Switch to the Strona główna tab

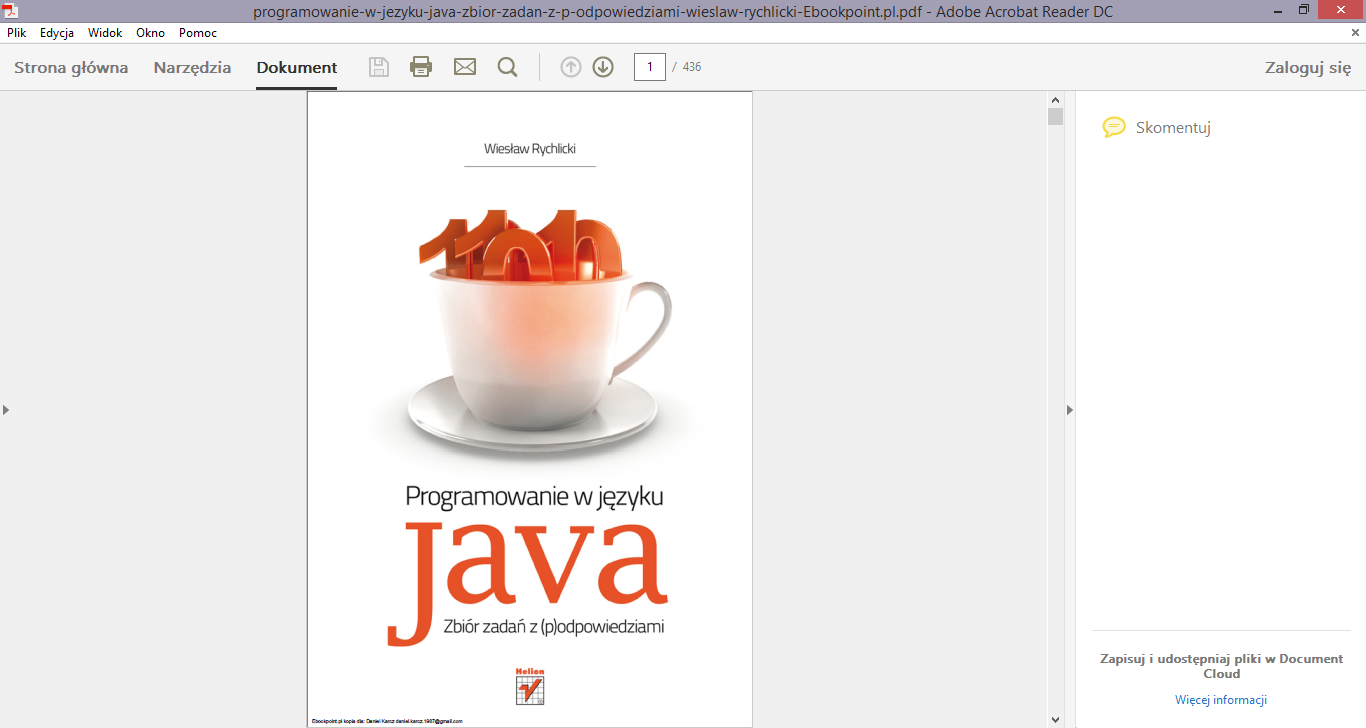pyautogui.click(x=71, y=68)
